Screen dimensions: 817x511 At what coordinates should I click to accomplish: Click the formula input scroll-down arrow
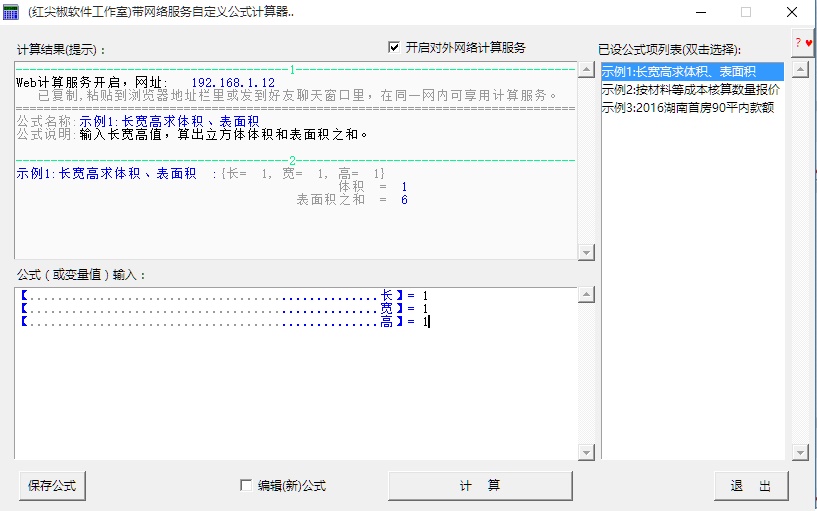tap(584, 453)
